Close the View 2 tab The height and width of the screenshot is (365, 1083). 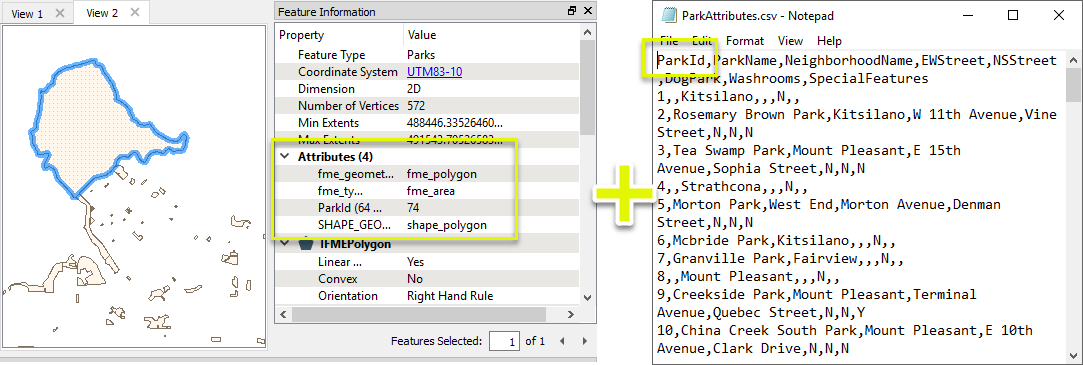click(135, 13)
